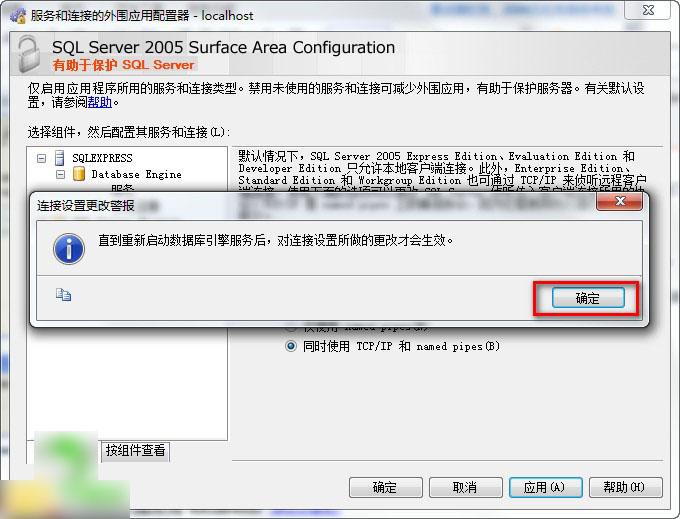Click the padlock icon in the header banner
This screenshot has width=680, height=519.
point(29,54)
